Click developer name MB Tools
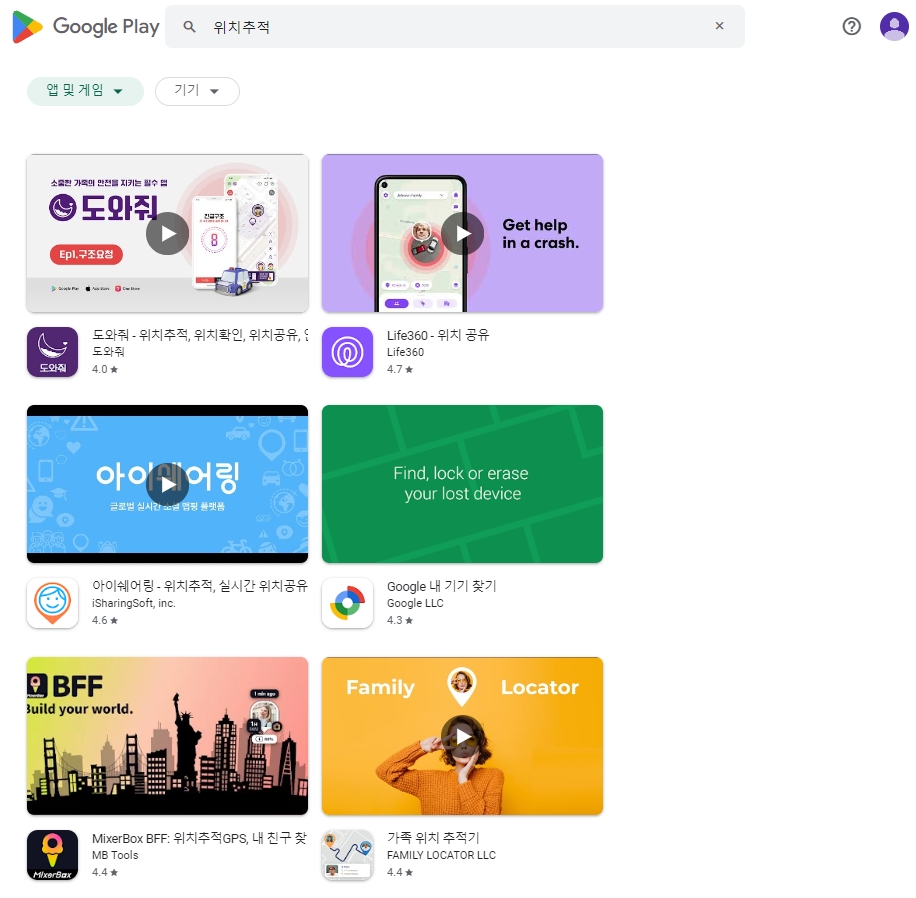916x898 pixels. click(115, 855)
